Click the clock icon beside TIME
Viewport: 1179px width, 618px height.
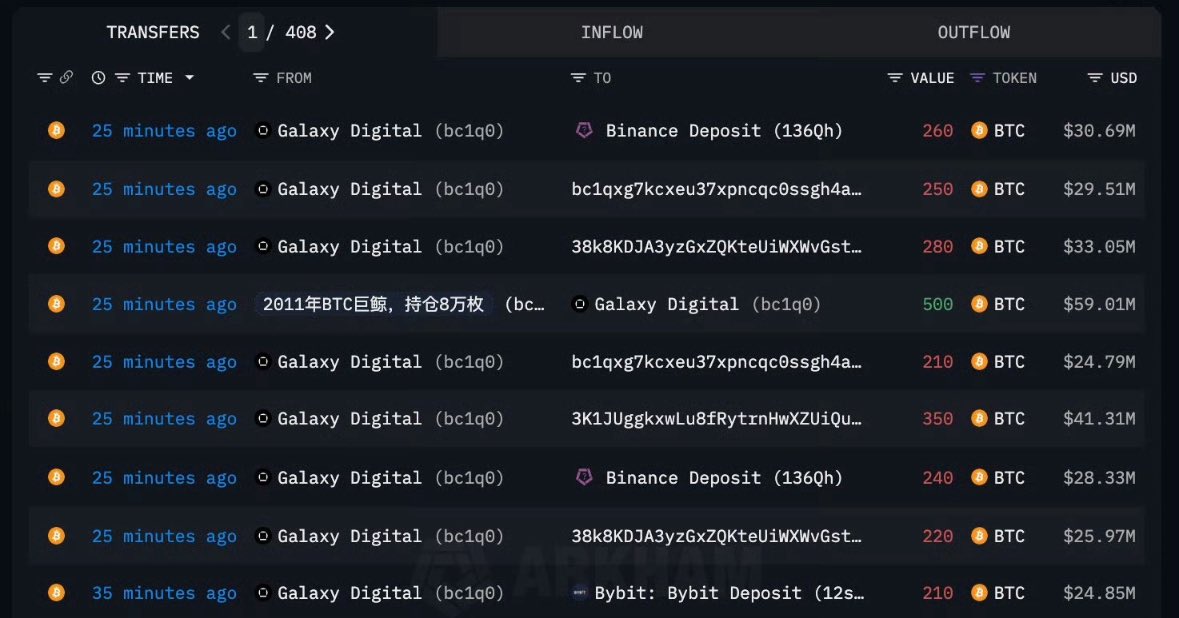click(98, 78)
